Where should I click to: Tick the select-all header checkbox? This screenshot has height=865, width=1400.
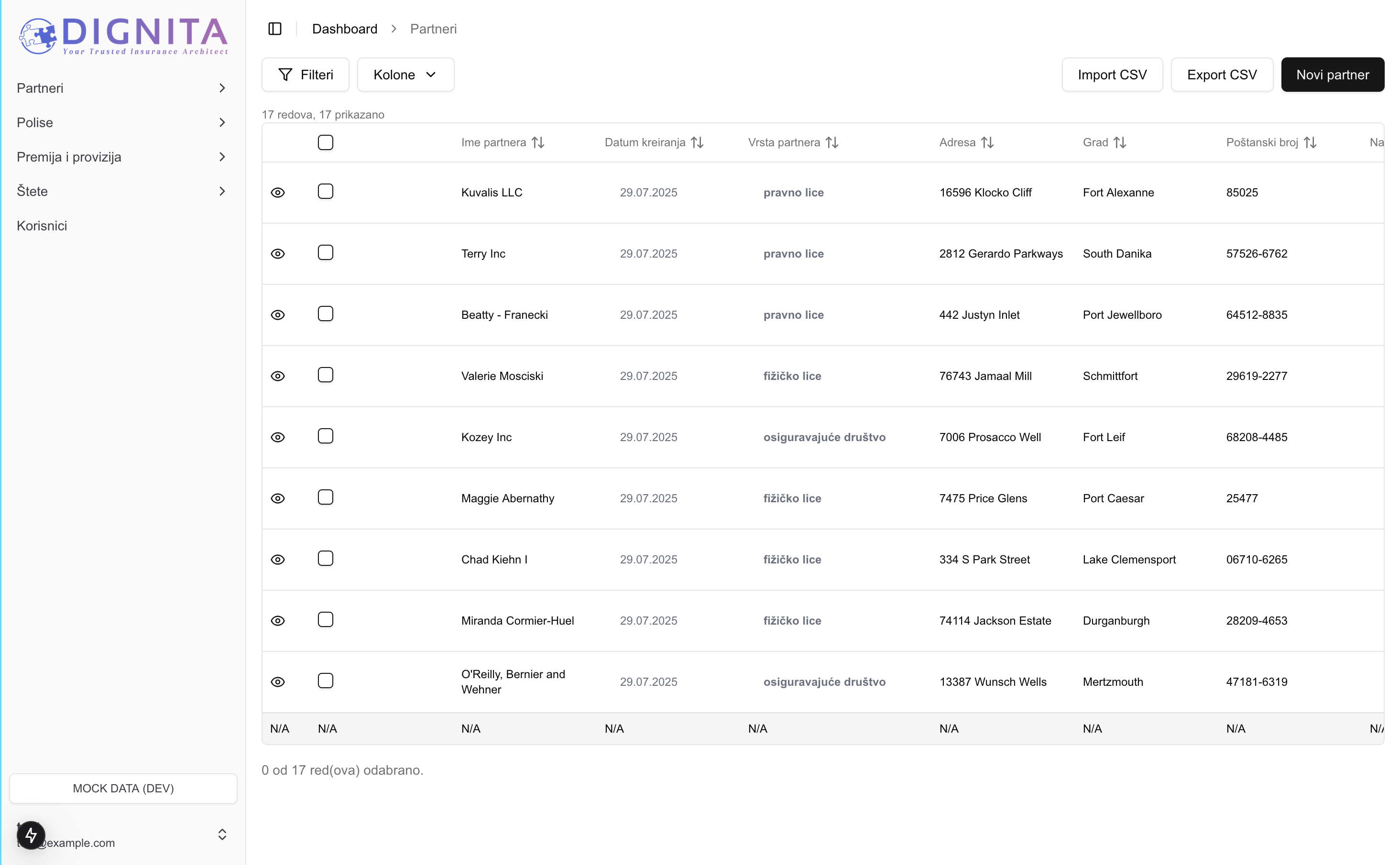tap(325, 142)
